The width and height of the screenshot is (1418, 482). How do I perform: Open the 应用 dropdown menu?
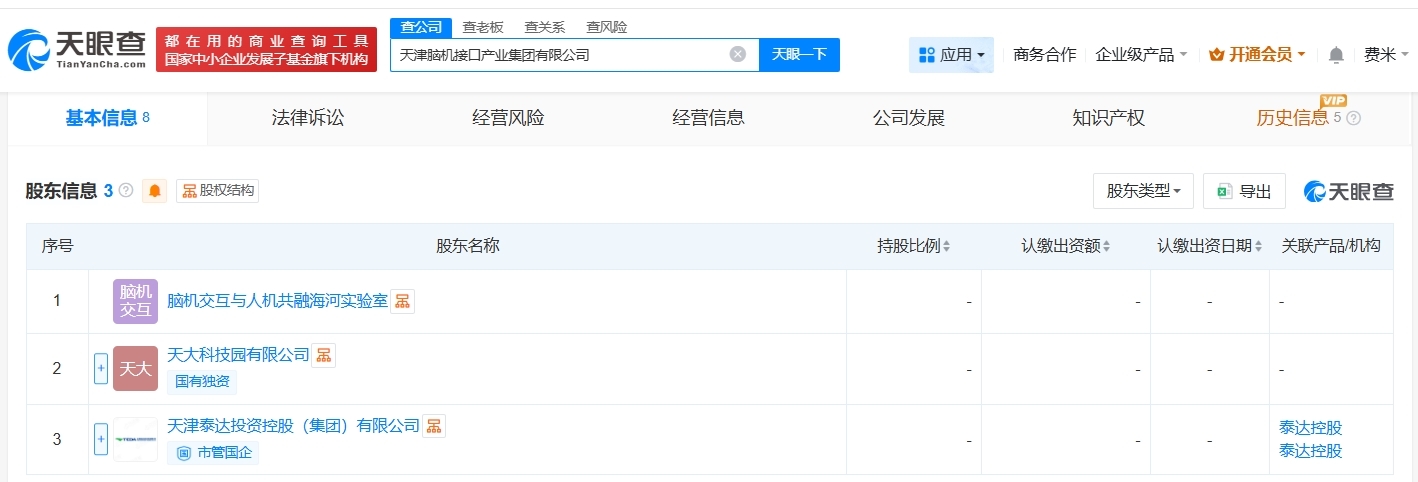click(x=951, y=55)
